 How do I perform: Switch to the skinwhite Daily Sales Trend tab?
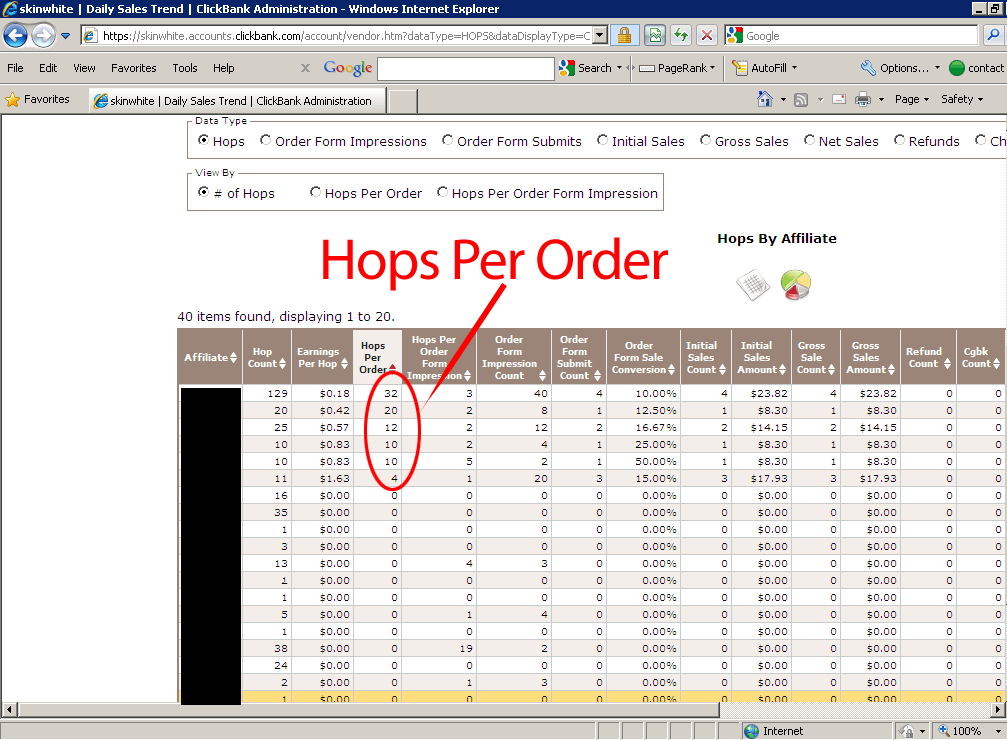pos(236,101)
